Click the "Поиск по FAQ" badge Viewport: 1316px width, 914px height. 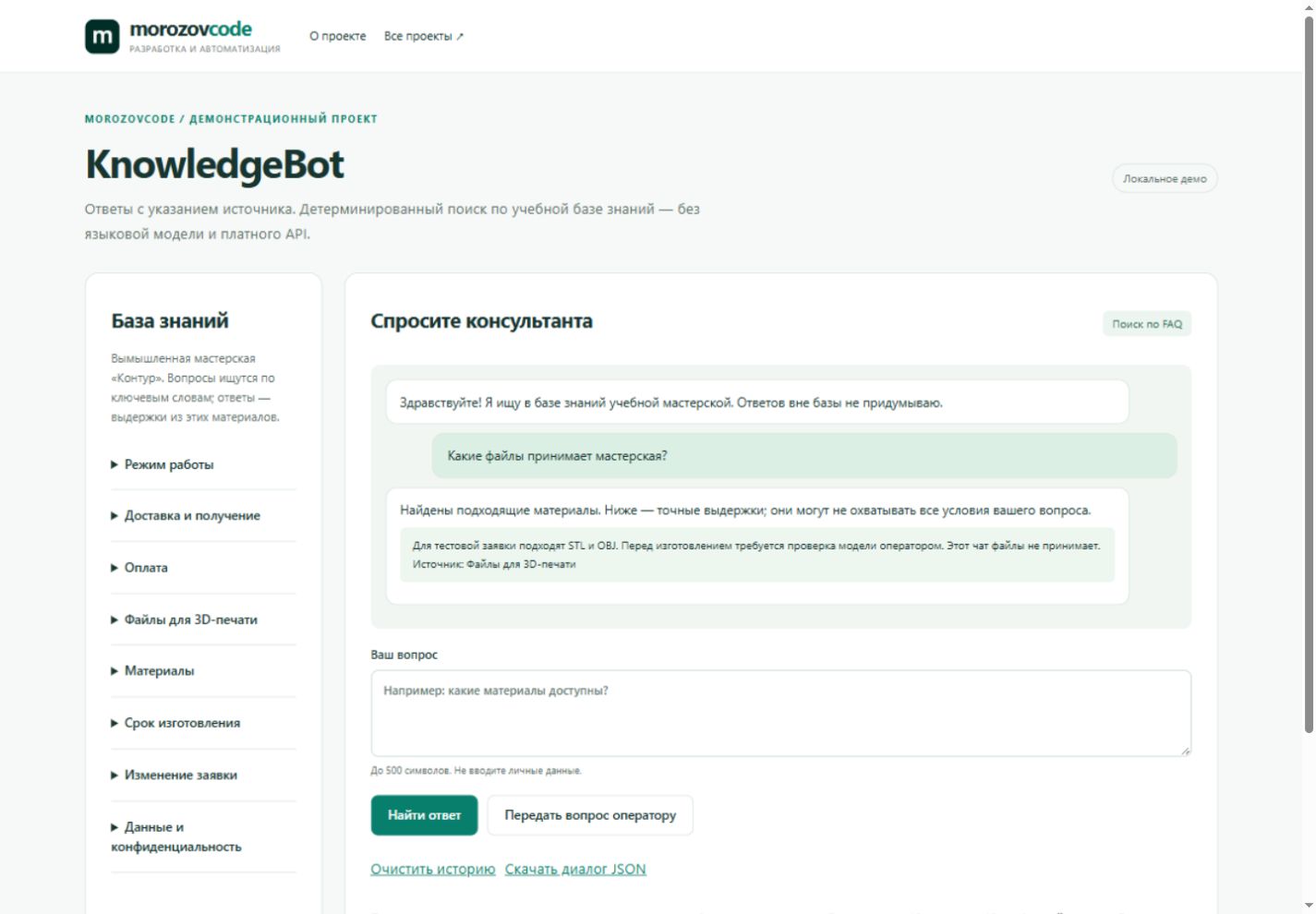(x=1147, y=324)
